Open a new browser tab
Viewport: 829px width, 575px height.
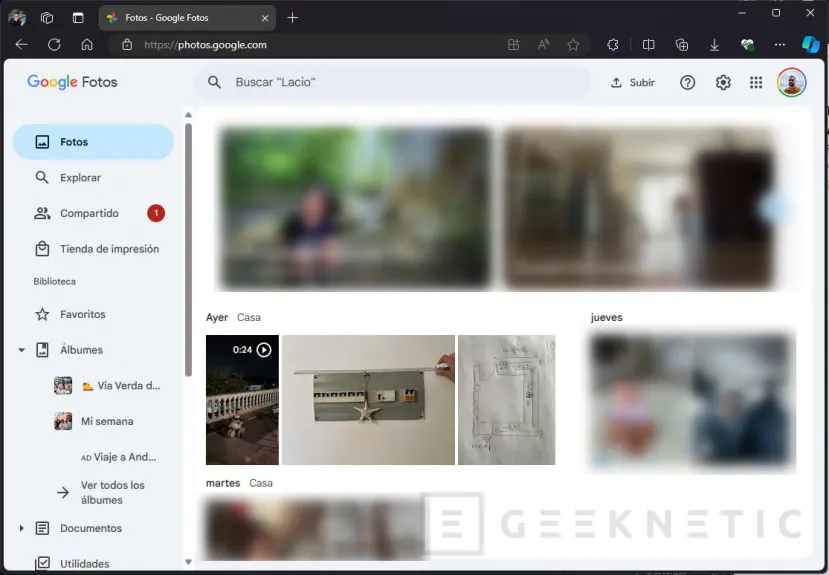292,17
